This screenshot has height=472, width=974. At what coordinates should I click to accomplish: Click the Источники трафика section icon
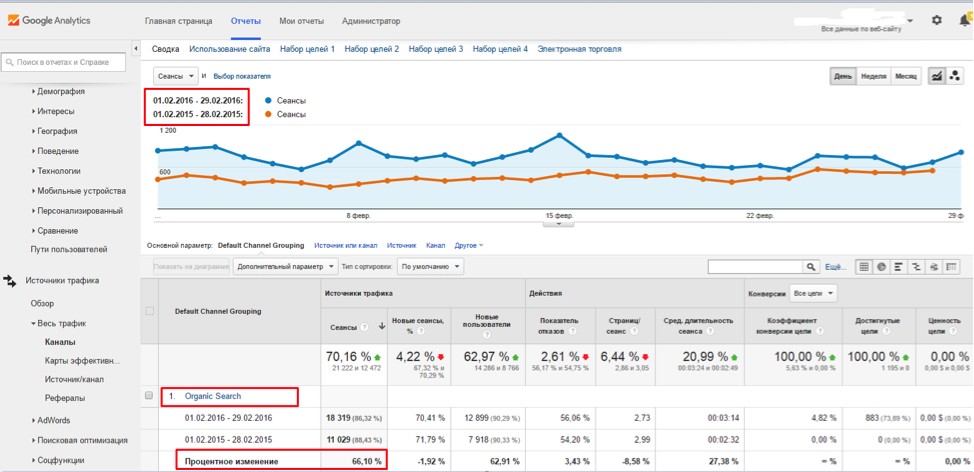coord(9,281)
